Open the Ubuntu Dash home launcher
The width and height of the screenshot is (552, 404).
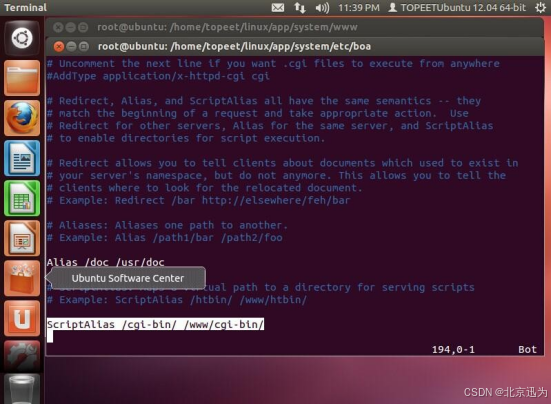[22, 38]
